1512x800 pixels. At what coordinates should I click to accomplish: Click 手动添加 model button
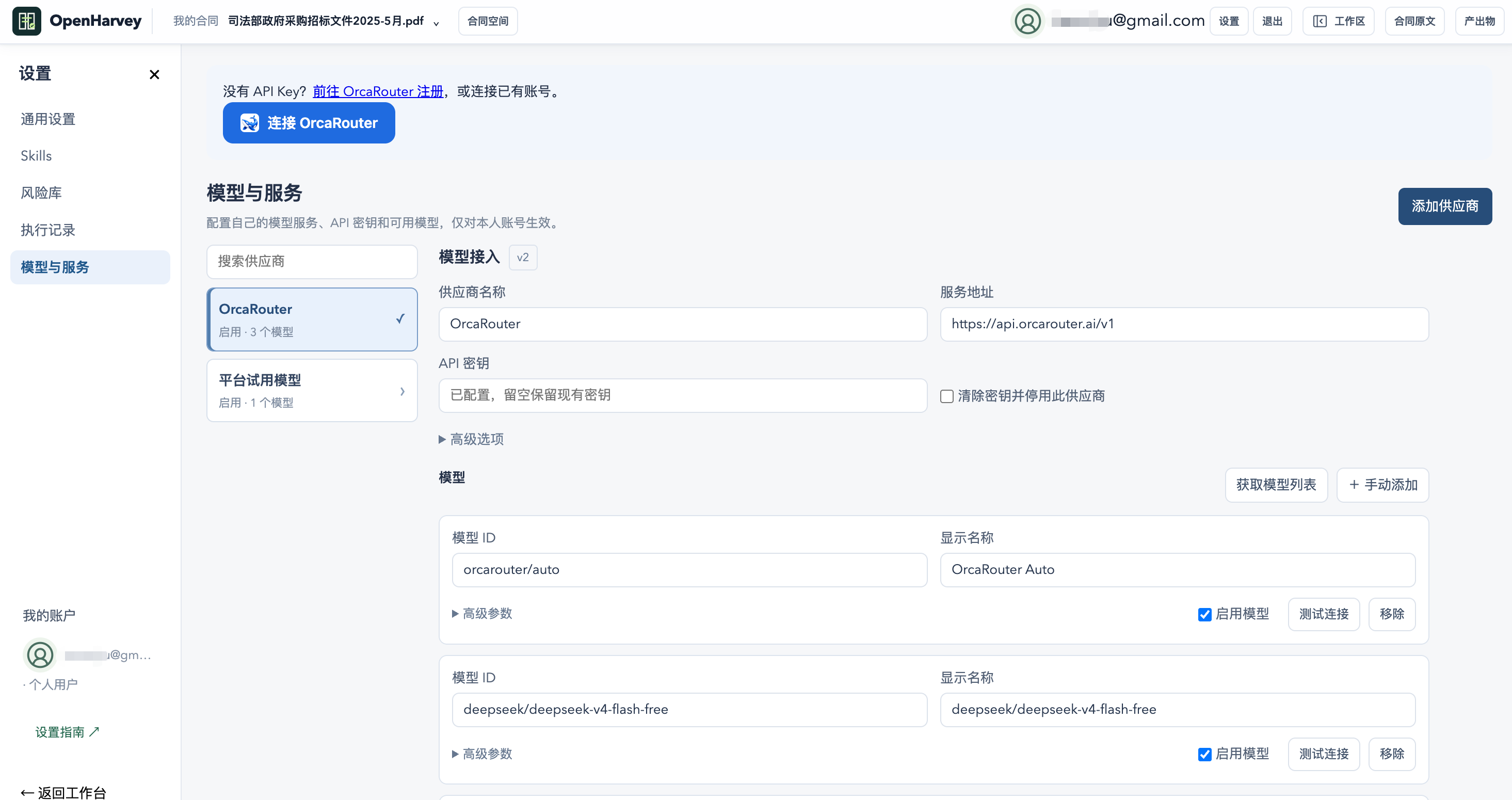click(1382, 485)
